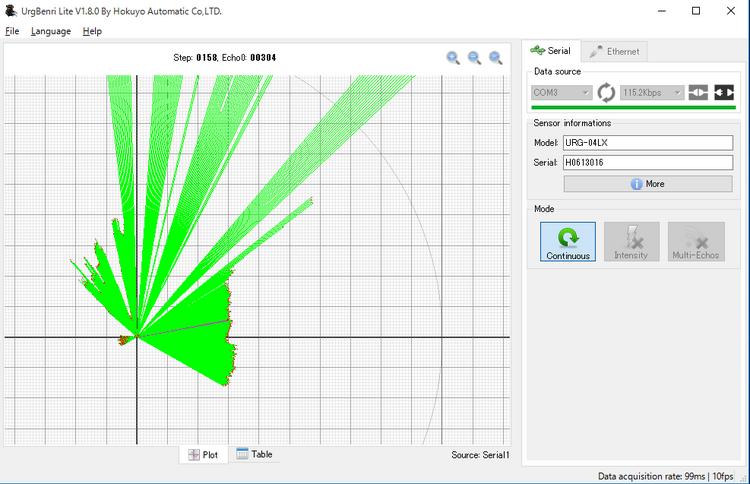Click the Serial number field
750x484 pixels.
647,162
